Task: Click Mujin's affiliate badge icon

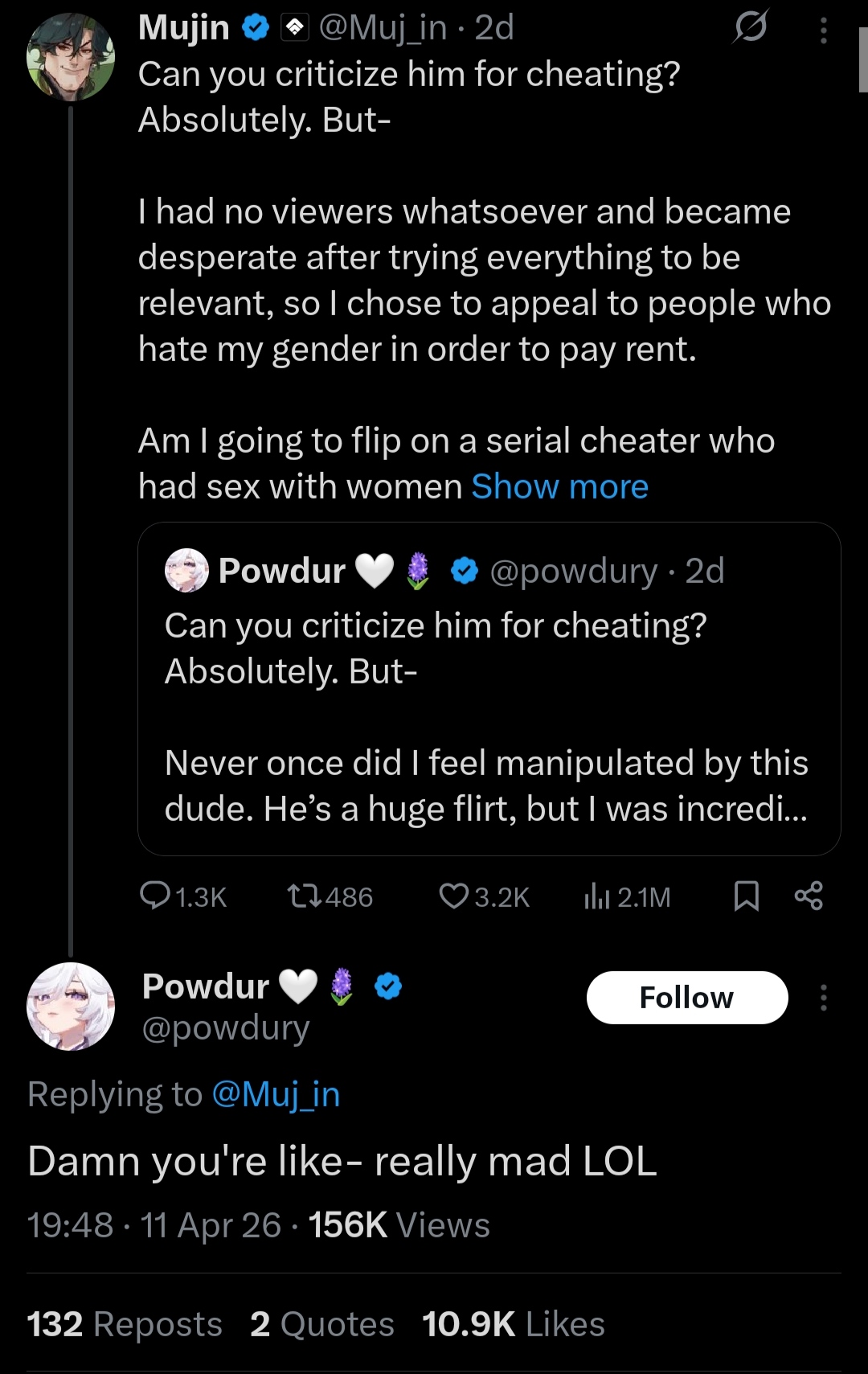Action: (295, 28)
